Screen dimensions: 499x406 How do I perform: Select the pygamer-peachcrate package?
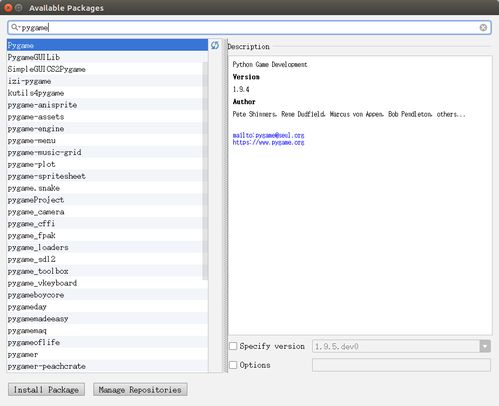pos(107,366)
